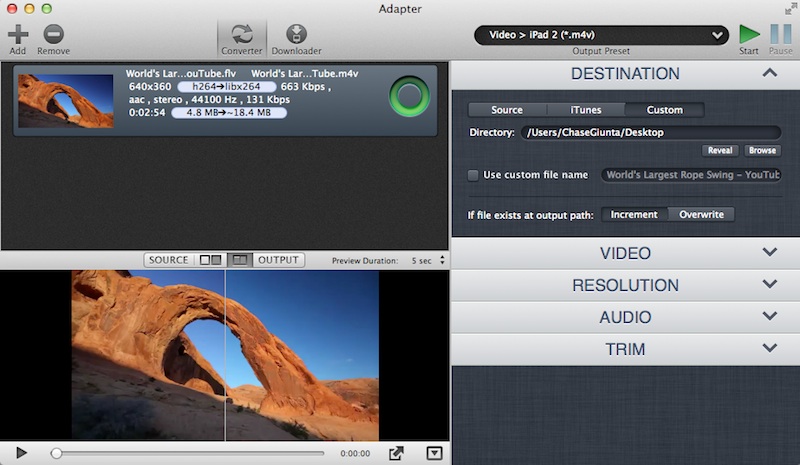Click the Pause conversion icon
This screenshot has height=465, width=800.
point(780,34)
